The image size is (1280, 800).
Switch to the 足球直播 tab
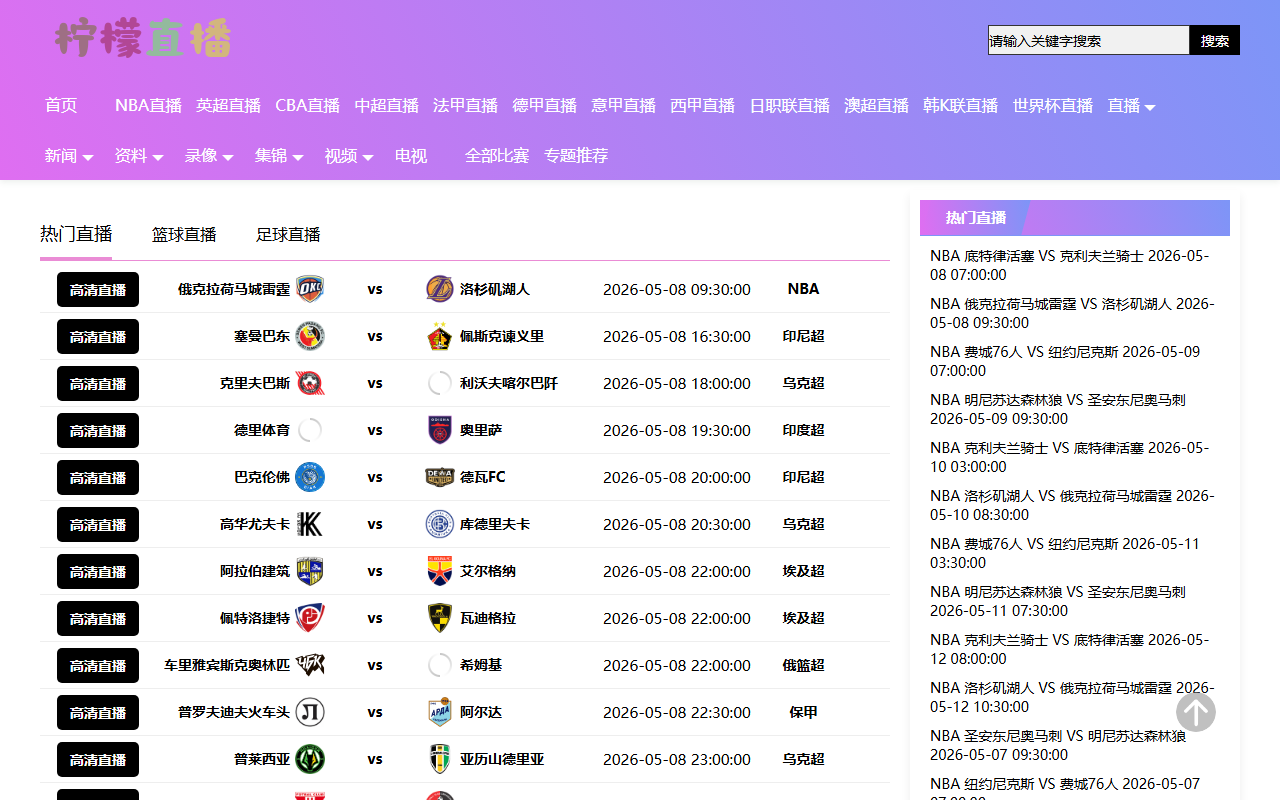[x=288, y=235]
